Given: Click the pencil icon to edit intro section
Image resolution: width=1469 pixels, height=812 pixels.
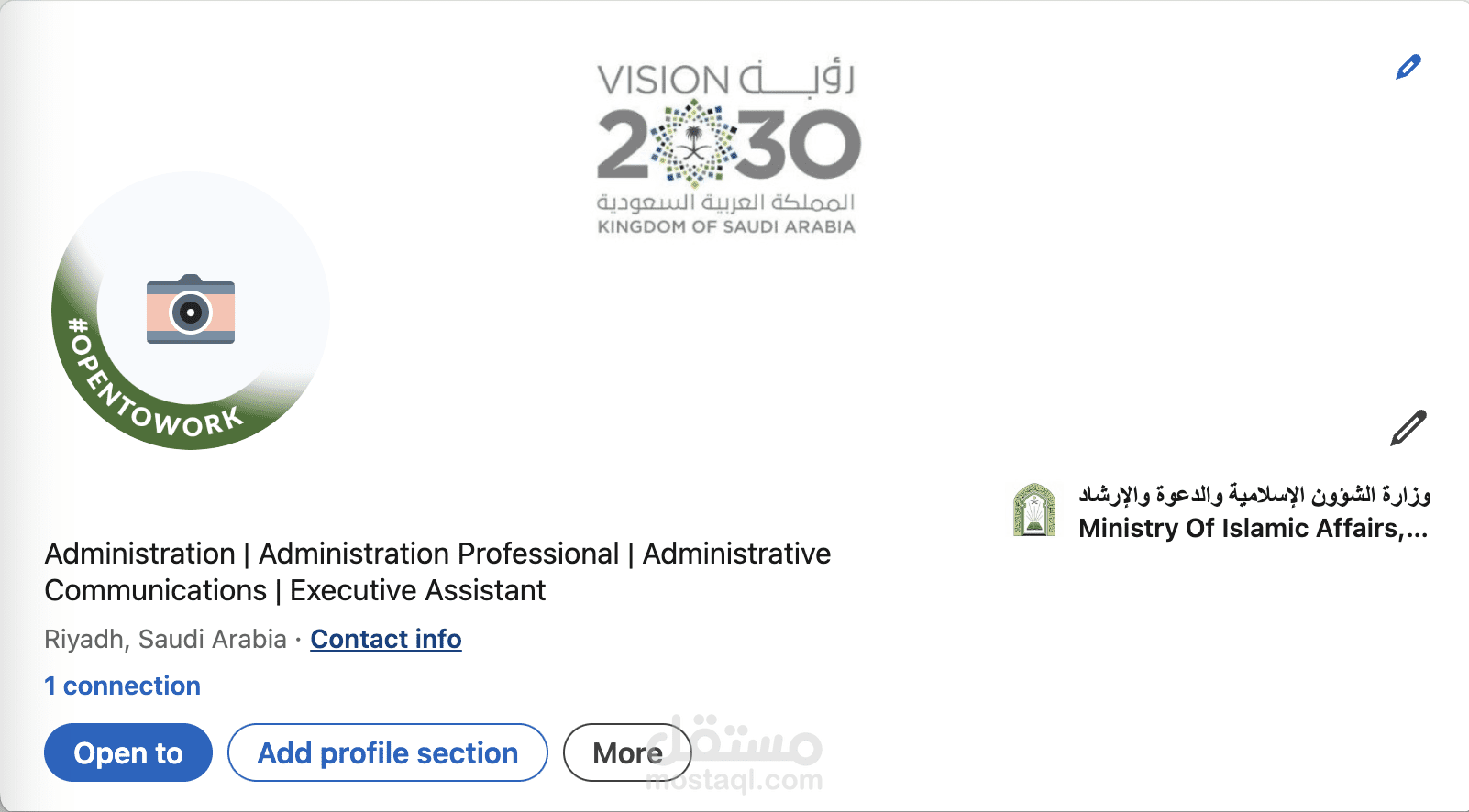Looking at the screenshot, I should coord(1408,424).
